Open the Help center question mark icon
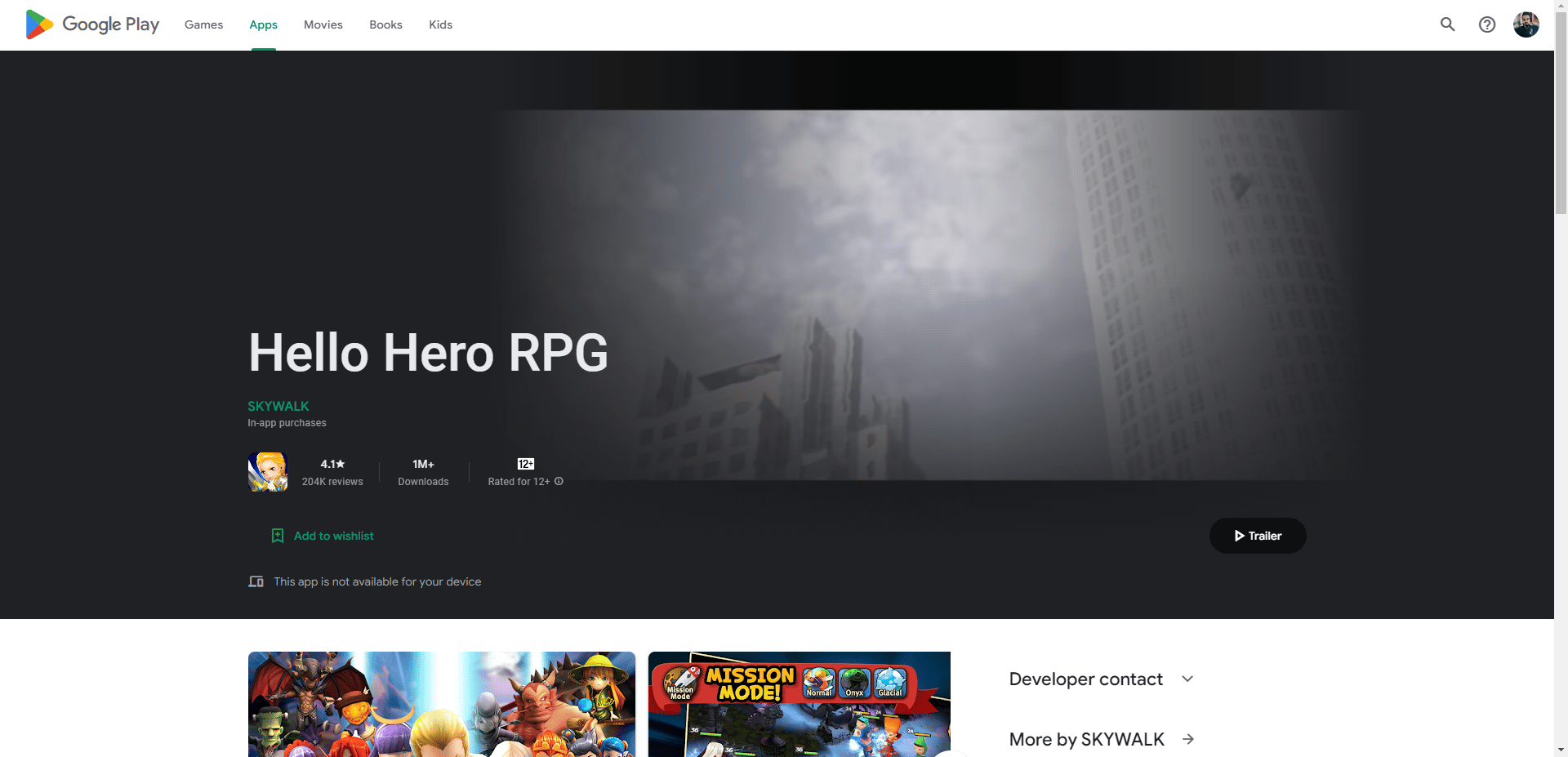Image resolution: width=1568 pixels, height=757 pixels. point(1487,24)
